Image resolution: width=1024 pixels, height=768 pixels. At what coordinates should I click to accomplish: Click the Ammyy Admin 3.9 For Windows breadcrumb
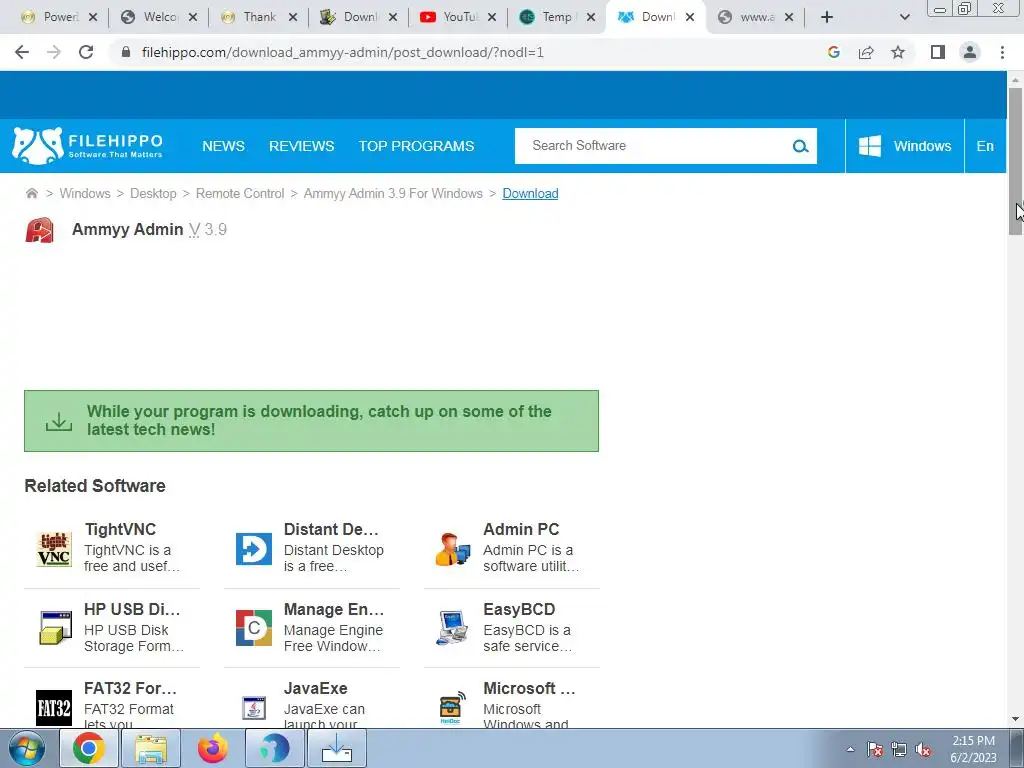(x=393, y=193)
